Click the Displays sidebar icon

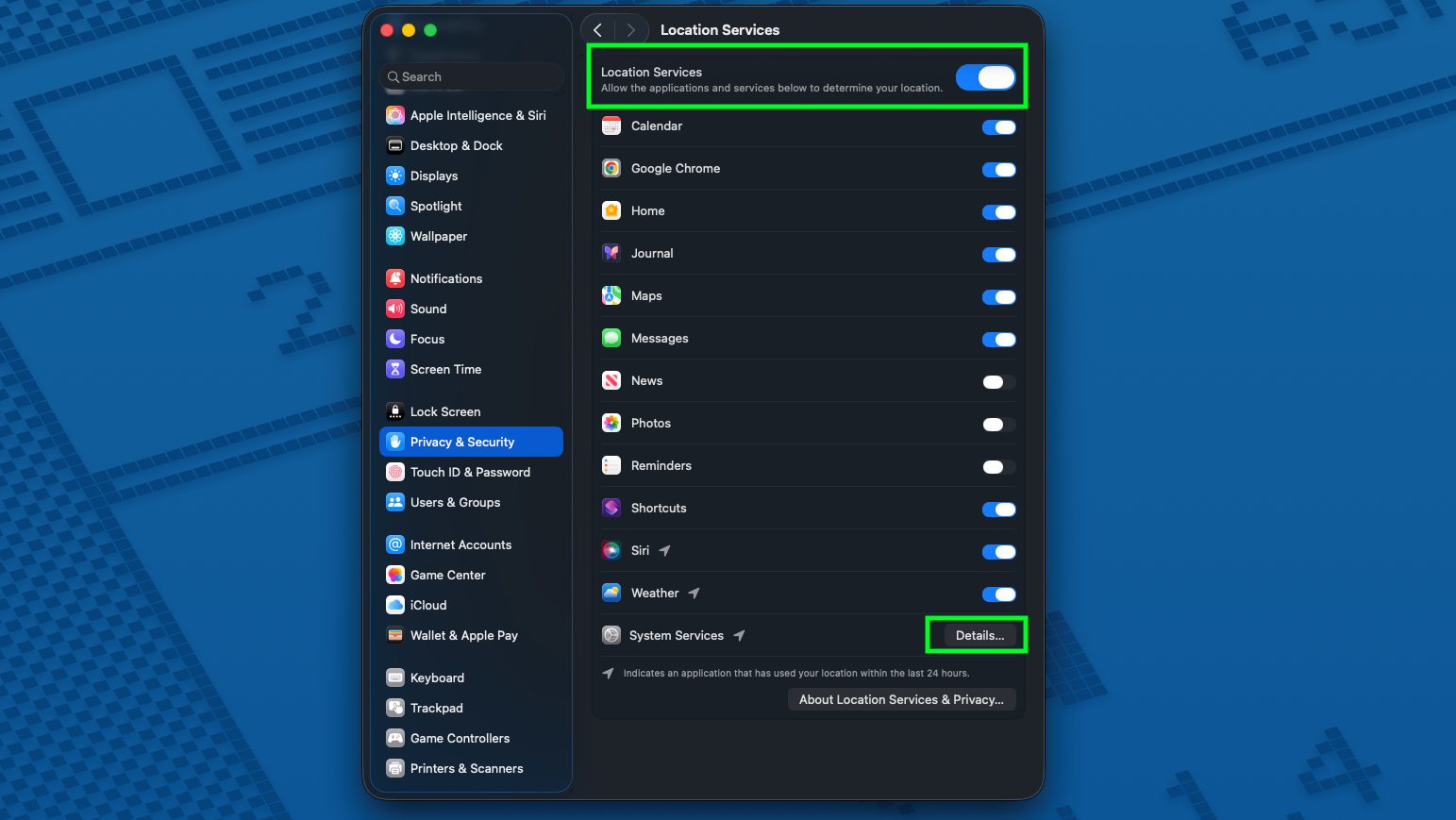coord(395,176)
